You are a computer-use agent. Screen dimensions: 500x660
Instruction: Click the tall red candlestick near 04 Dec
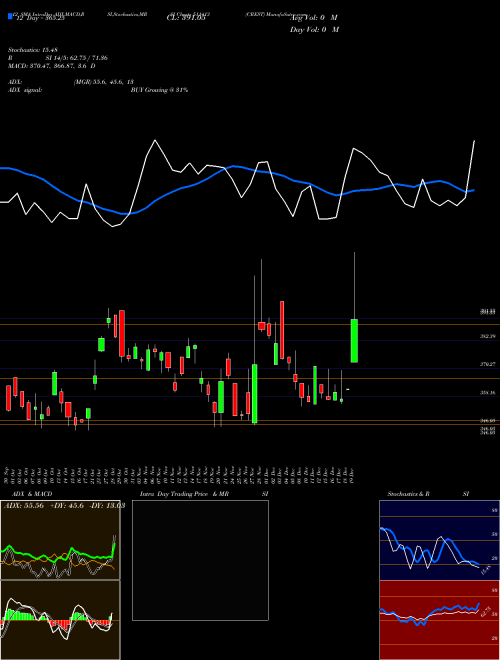pos(282,330)
